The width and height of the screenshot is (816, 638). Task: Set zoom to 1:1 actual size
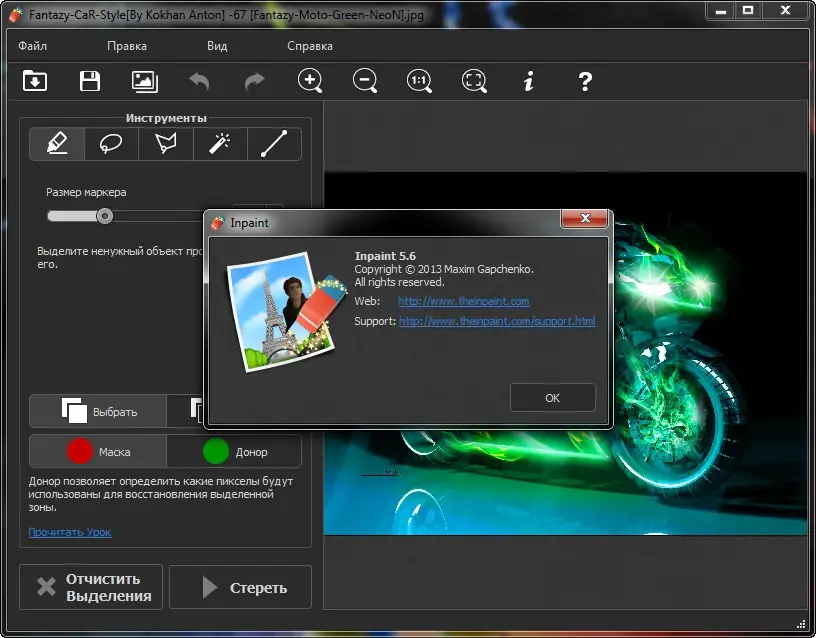click(x=419, y=81)
